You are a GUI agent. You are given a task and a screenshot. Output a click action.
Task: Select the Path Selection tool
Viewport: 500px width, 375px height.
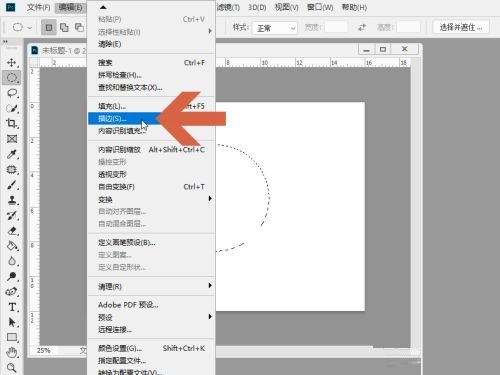(12, 322)
